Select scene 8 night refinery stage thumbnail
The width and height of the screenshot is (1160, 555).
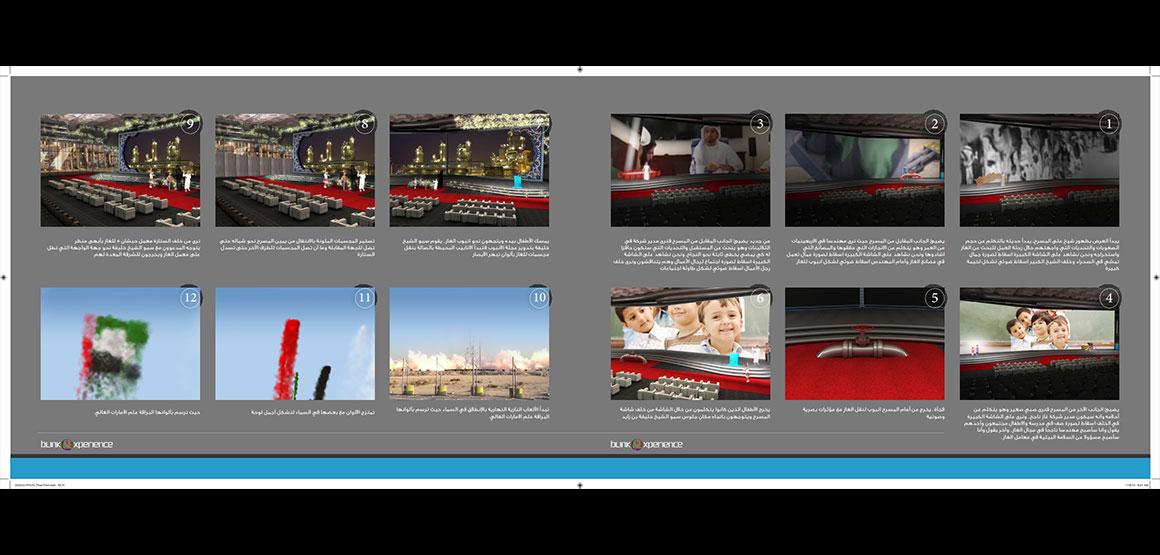pyautogui.click(x=295, y=170)
